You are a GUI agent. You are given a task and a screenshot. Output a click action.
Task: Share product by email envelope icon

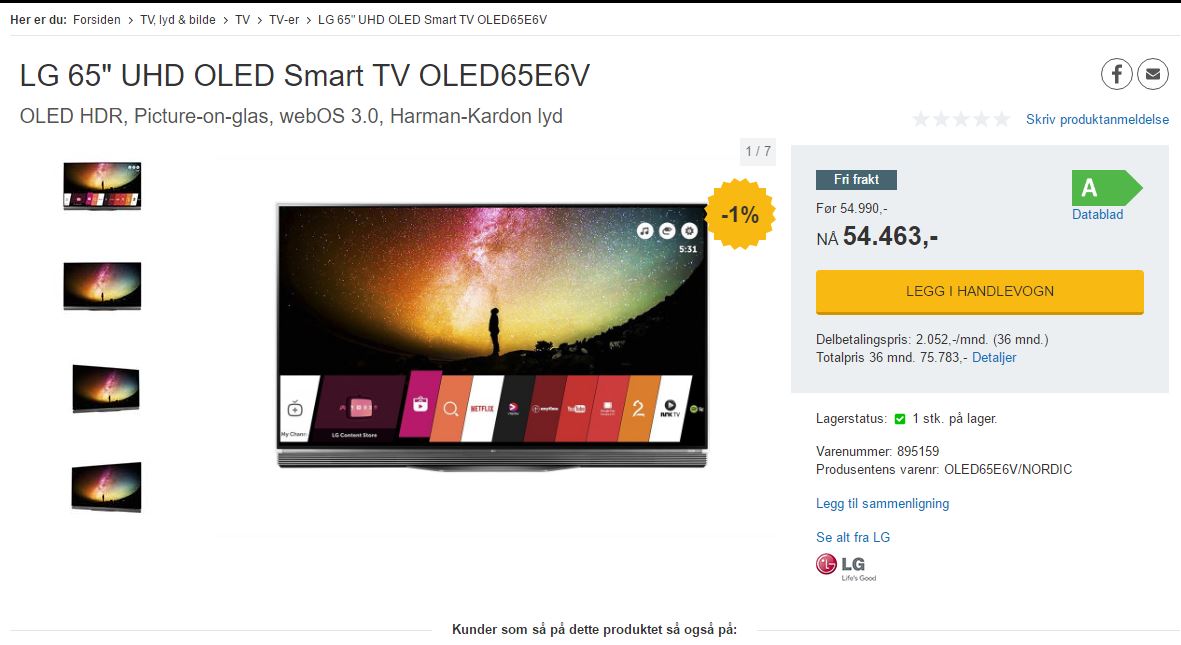[1153, 74]
